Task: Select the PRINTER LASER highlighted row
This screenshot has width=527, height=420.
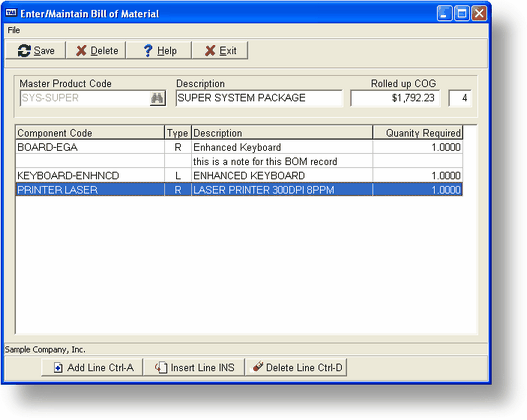Action: pyautogui.click(x=239, y=190)
